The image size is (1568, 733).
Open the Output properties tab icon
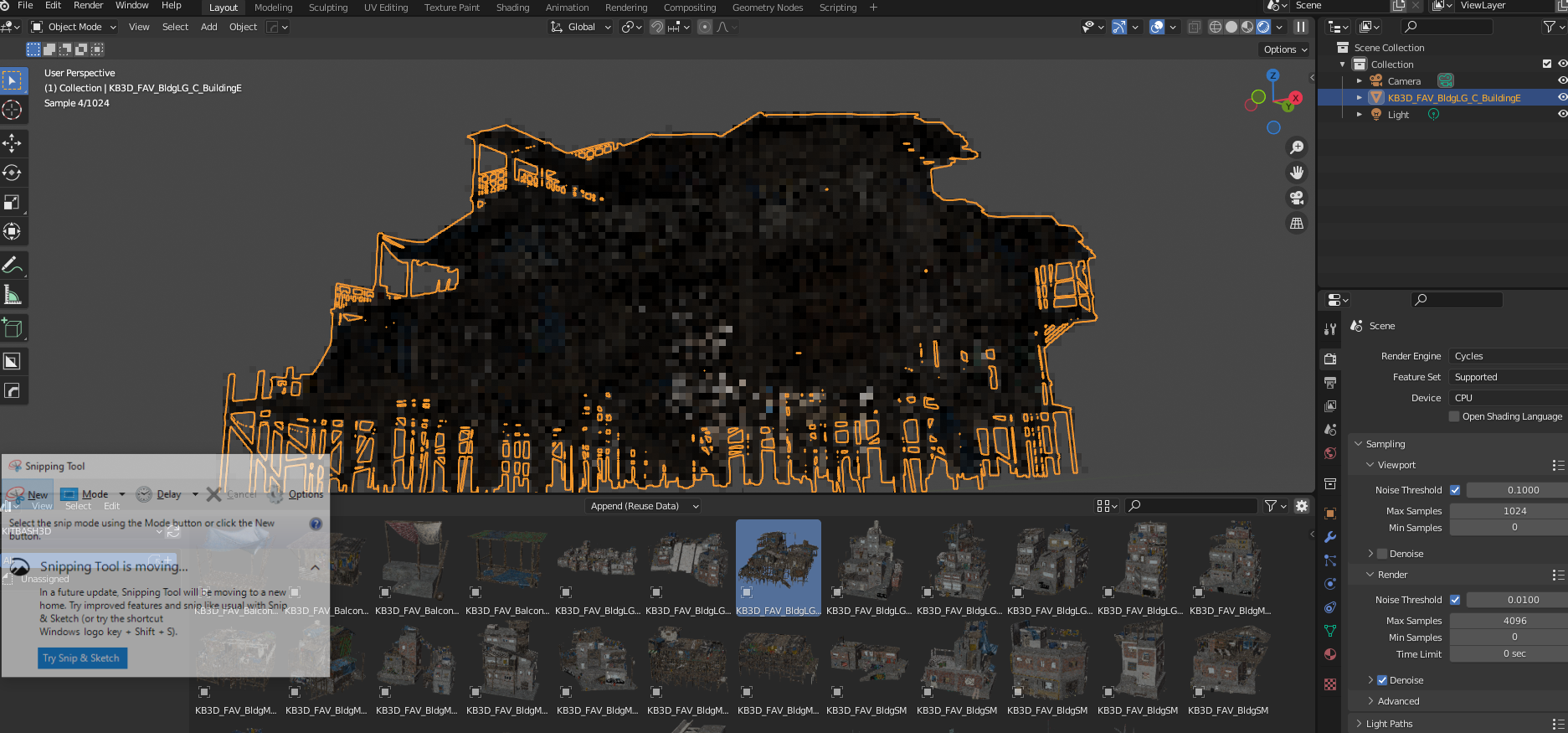(x=1330, y=383)
